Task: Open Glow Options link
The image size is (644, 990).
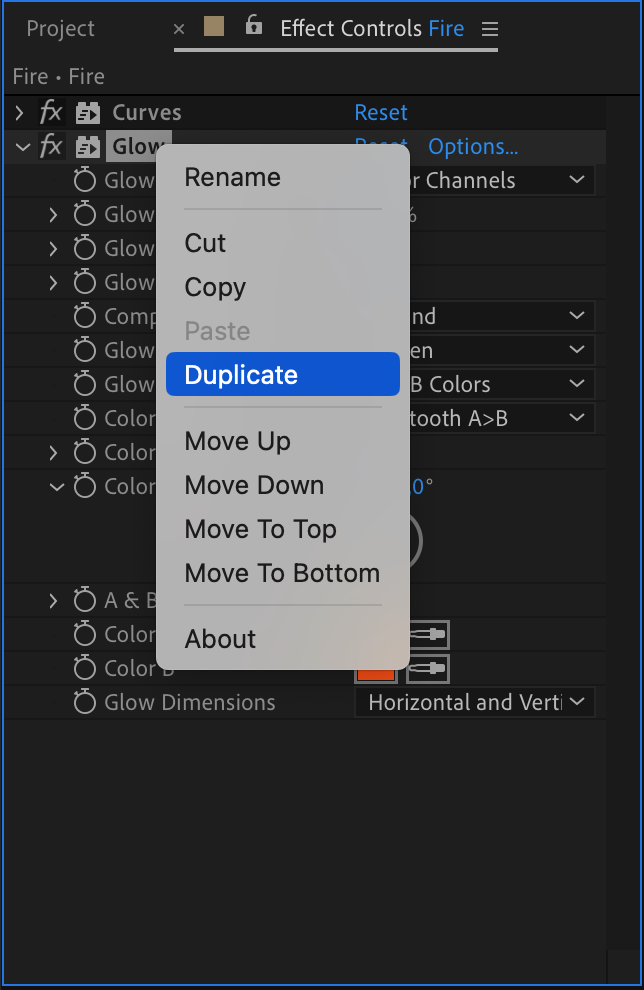Action: (x=473, y=147)
